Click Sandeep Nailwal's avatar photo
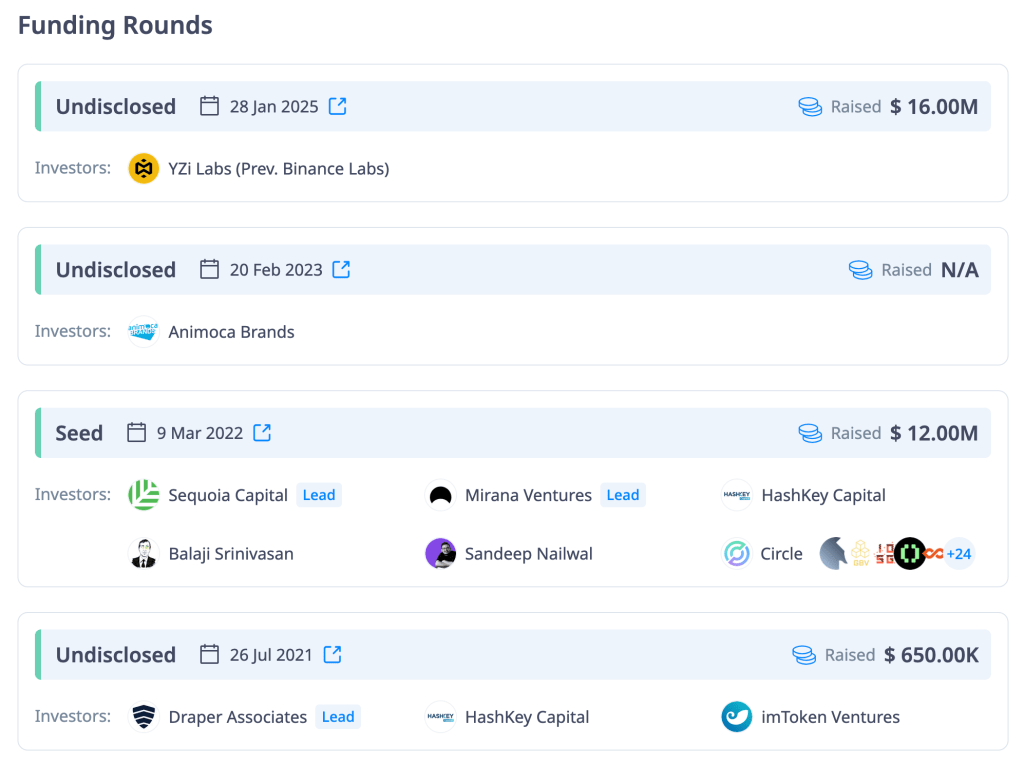This screenshot has width=1024, height=765. (x=440, y=553)
